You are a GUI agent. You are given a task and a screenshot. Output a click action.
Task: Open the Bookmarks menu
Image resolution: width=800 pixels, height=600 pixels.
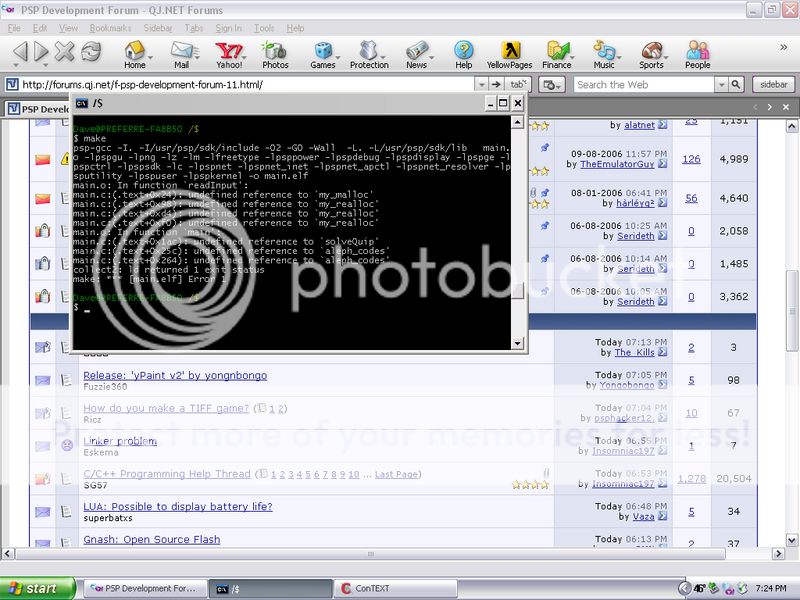click(x=110, y=28)
